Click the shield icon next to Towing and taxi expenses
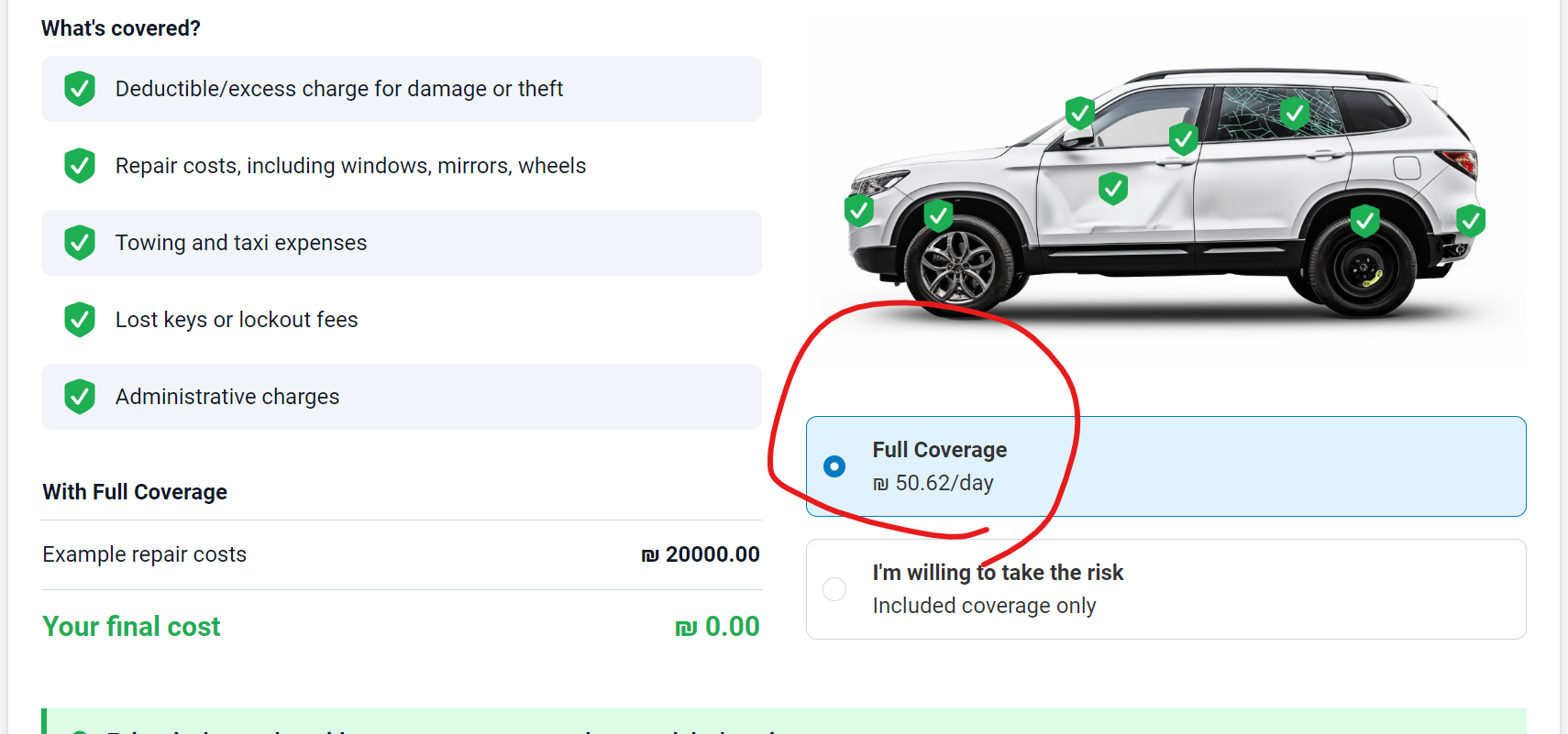1568x734 pixels. (80, 243)
